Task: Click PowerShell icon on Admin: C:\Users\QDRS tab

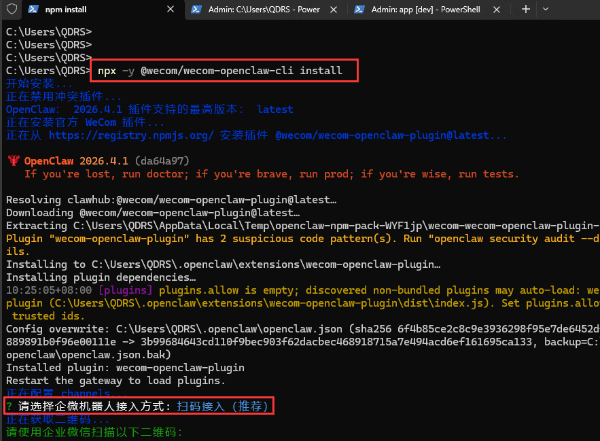Action: pos(194,10)
